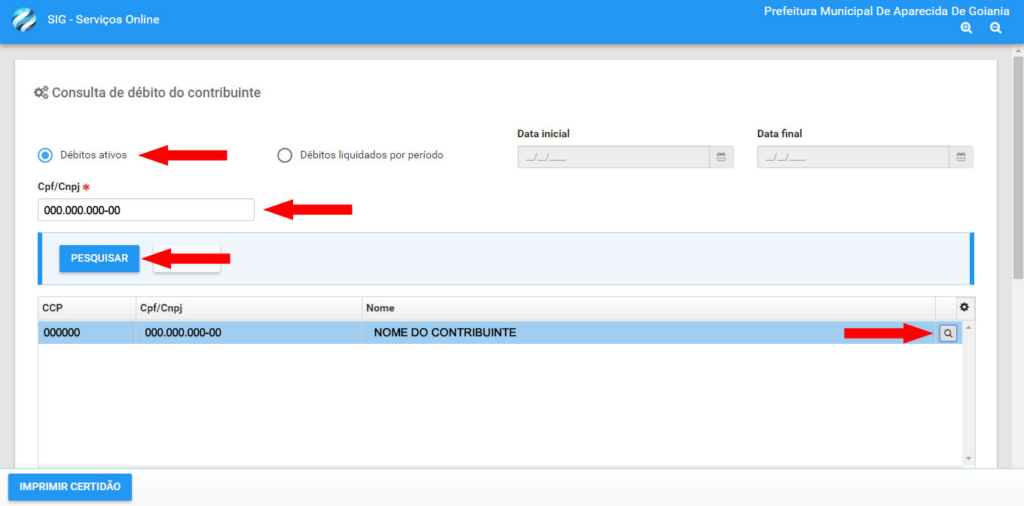Open the table settings gear icon
The image size is (1024, 506).
pyautogui.click(x=964, y=307)
